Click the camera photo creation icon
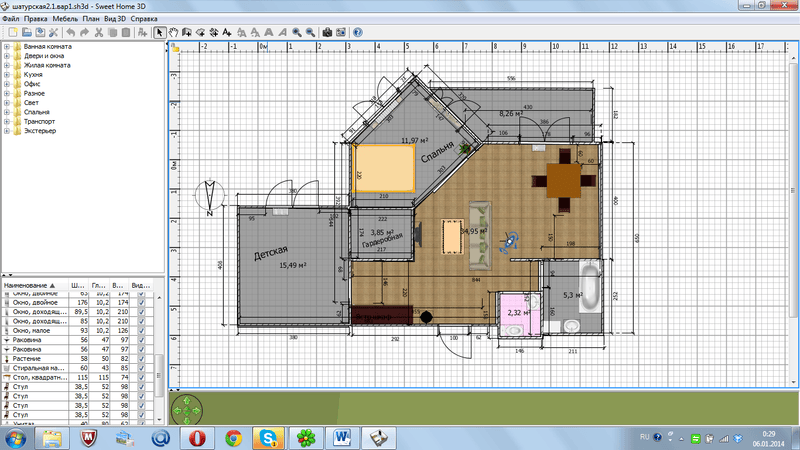800x450 pixels. [327, 33]
